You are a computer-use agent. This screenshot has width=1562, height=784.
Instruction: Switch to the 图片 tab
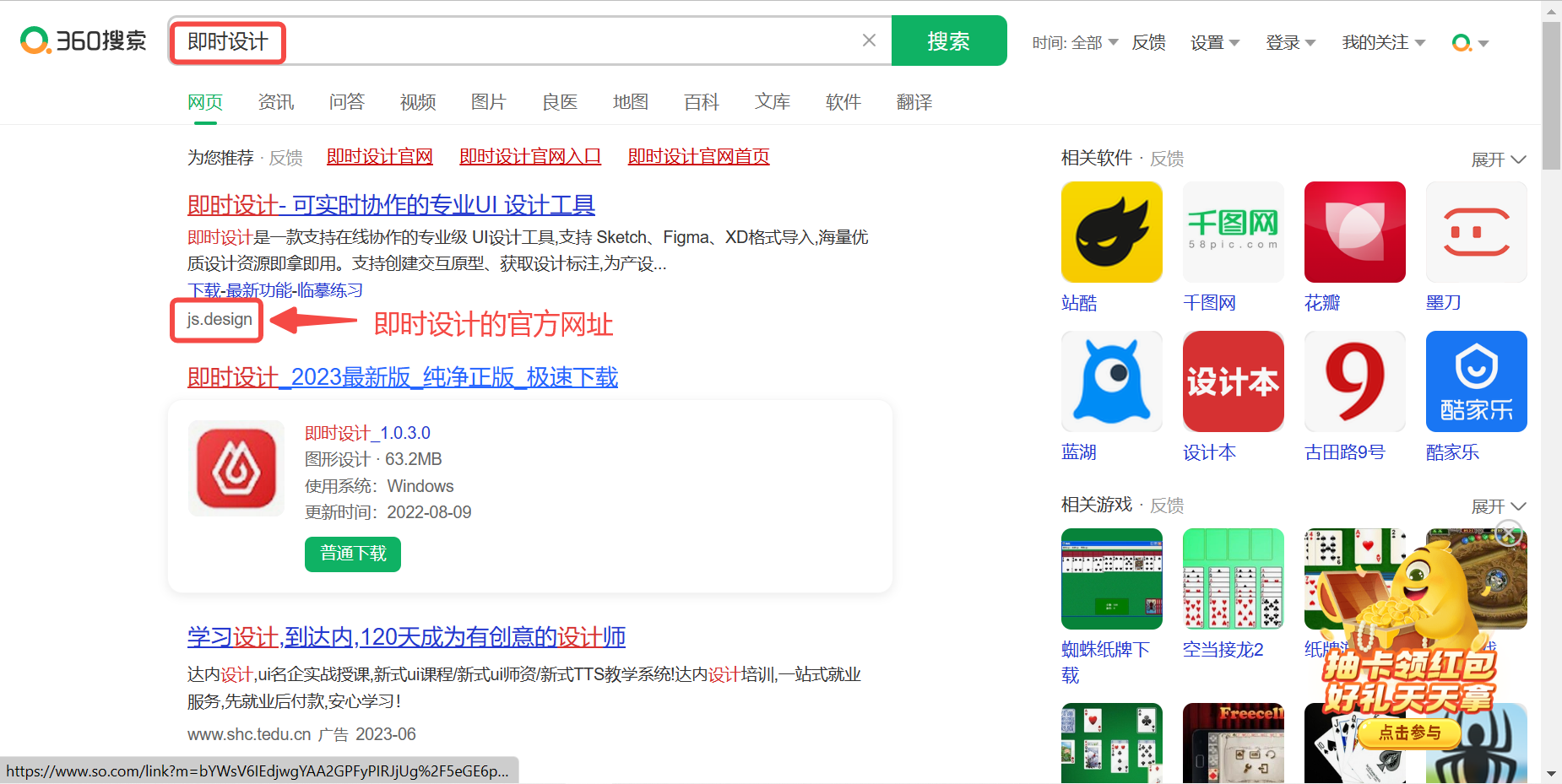[489, 102]
